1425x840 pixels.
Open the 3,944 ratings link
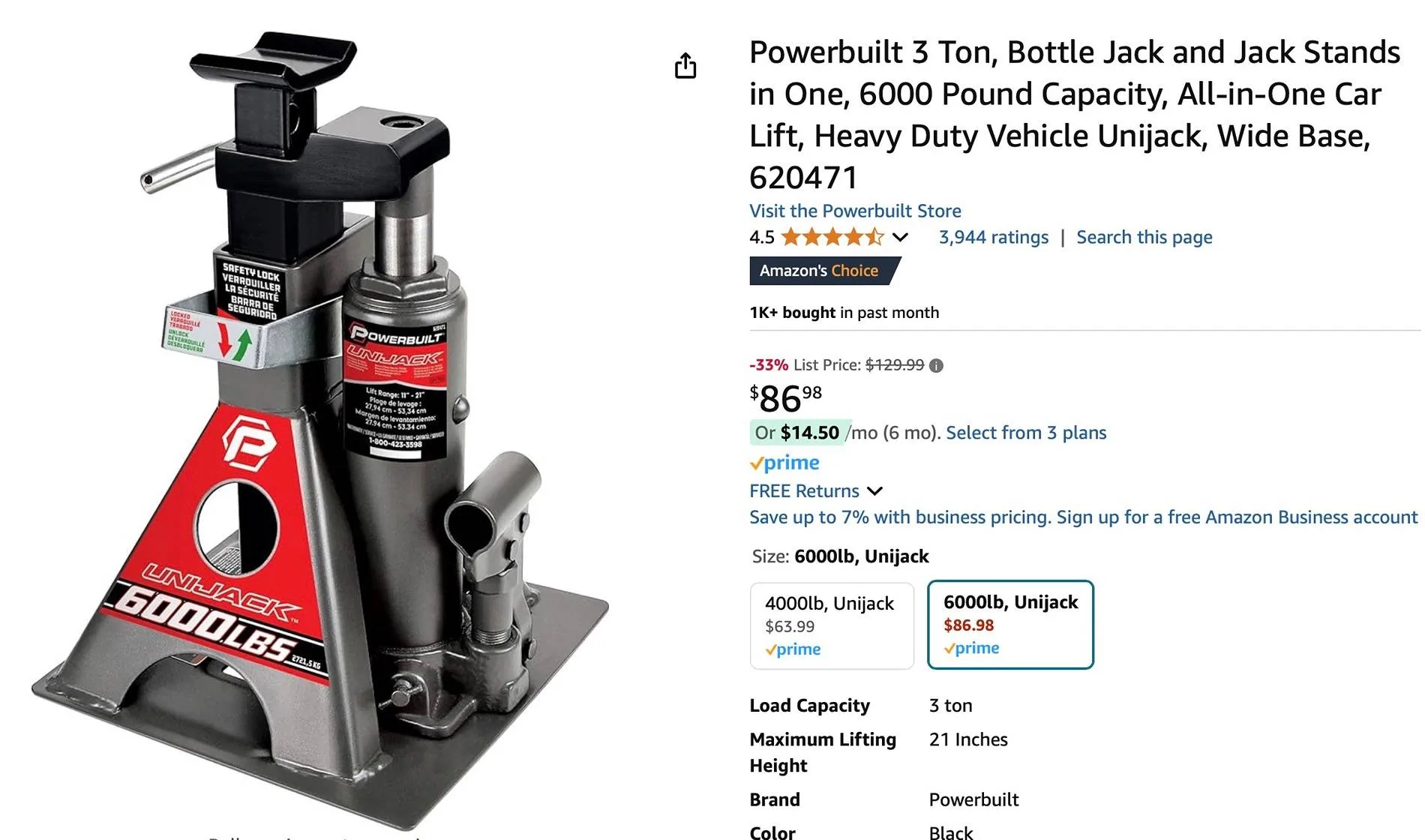click(x=994, y=238)
